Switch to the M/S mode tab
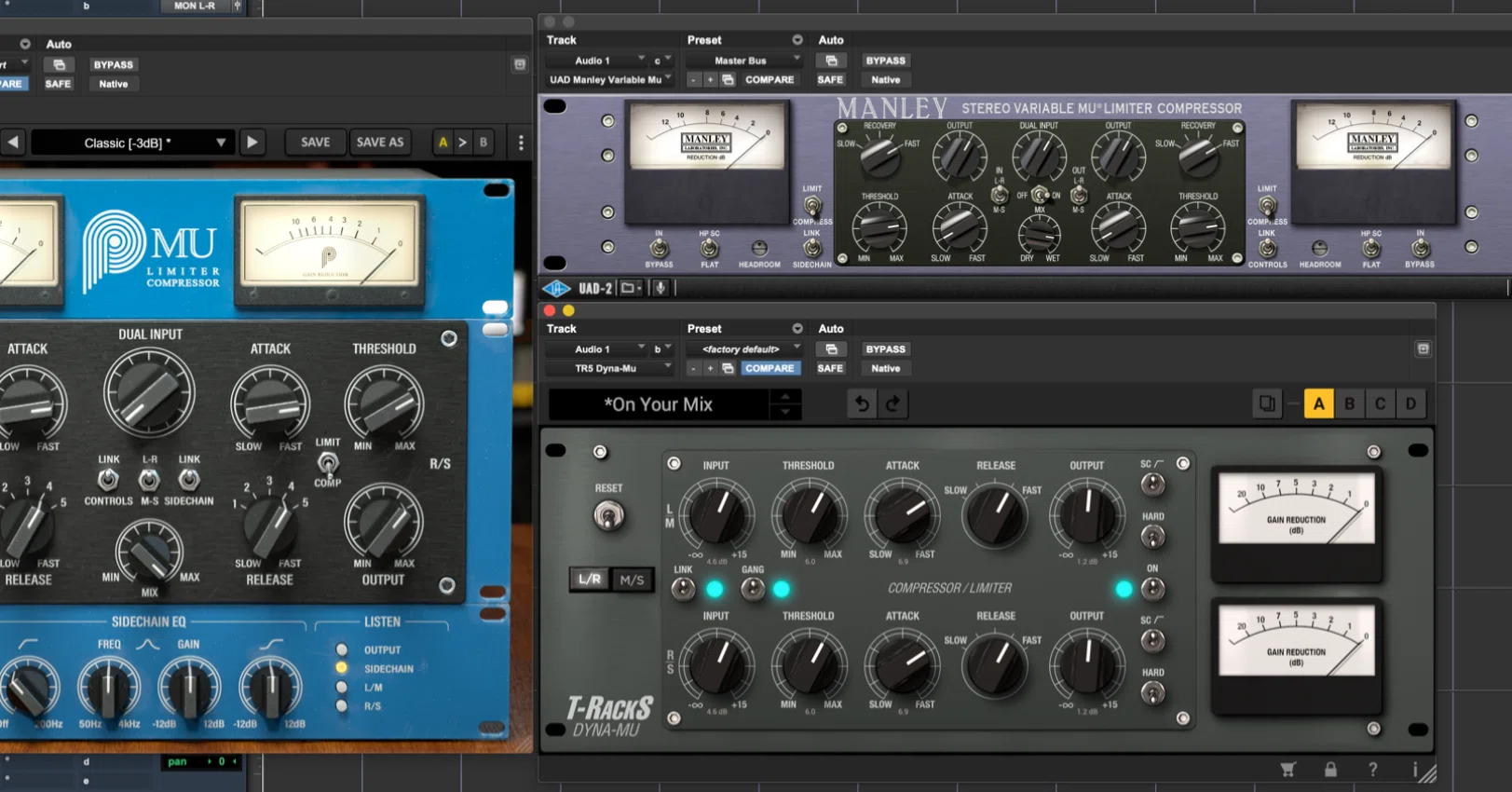The height and width of the screenshot is (792, 1512). click(632, 580)
